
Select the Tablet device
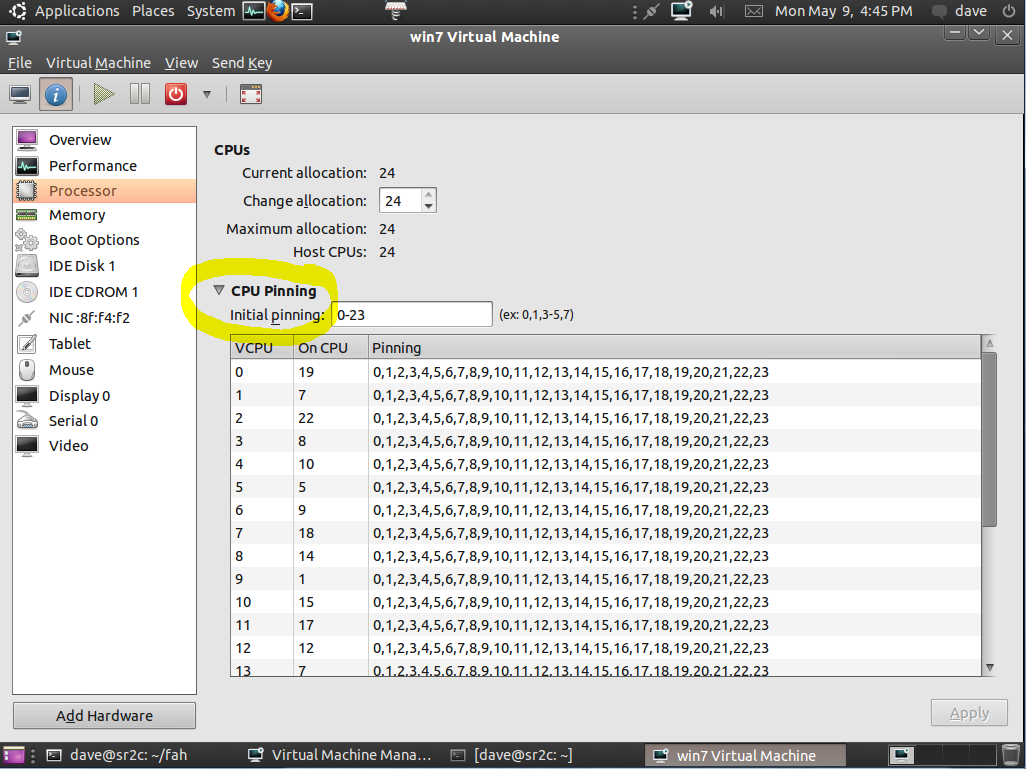point(104,344)
